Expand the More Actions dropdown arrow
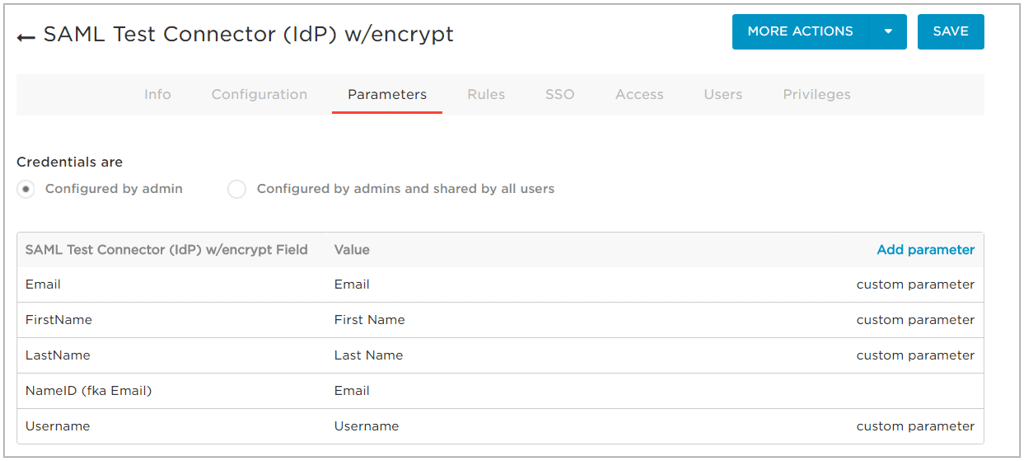This screenshot has height=461, width=1024. (x=888, y=32)
